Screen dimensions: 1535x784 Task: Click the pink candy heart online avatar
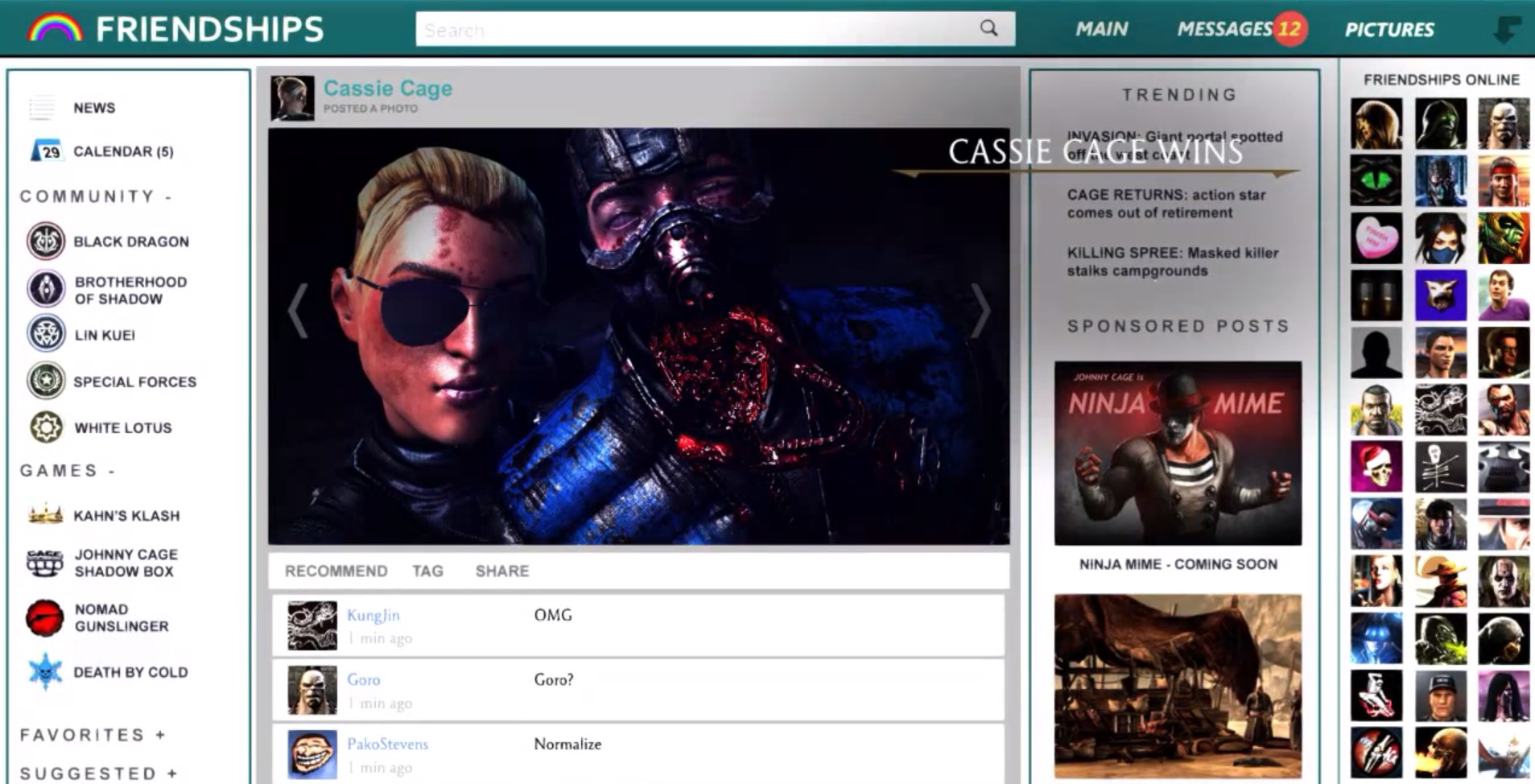1376,238
